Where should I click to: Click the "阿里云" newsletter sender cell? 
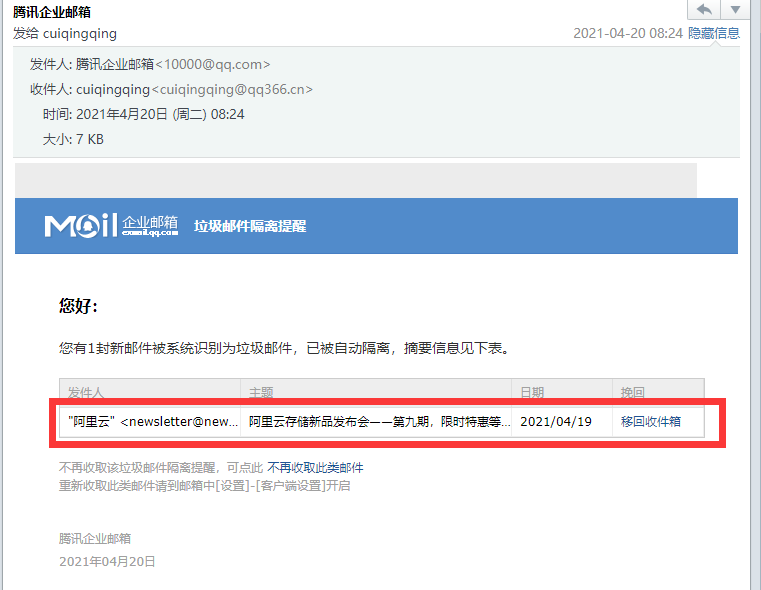tap(148, 422)
